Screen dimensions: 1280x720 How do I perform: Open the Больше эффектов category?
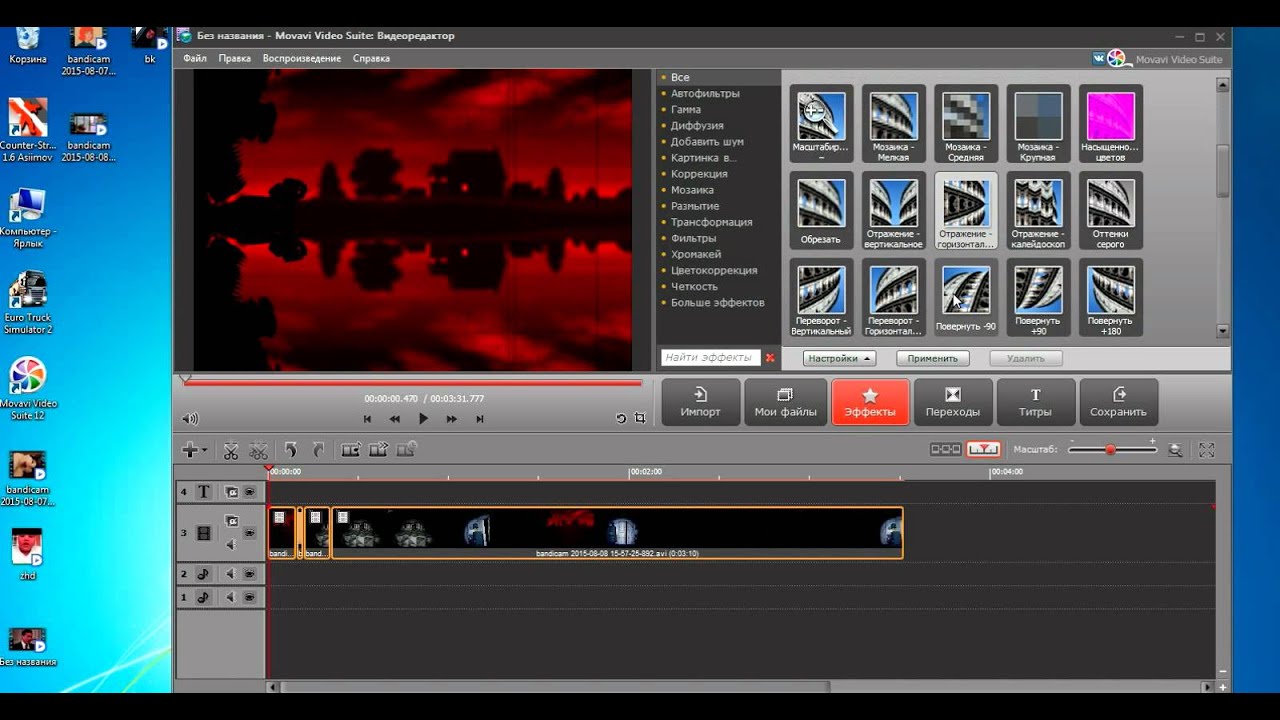click(717, 302)
